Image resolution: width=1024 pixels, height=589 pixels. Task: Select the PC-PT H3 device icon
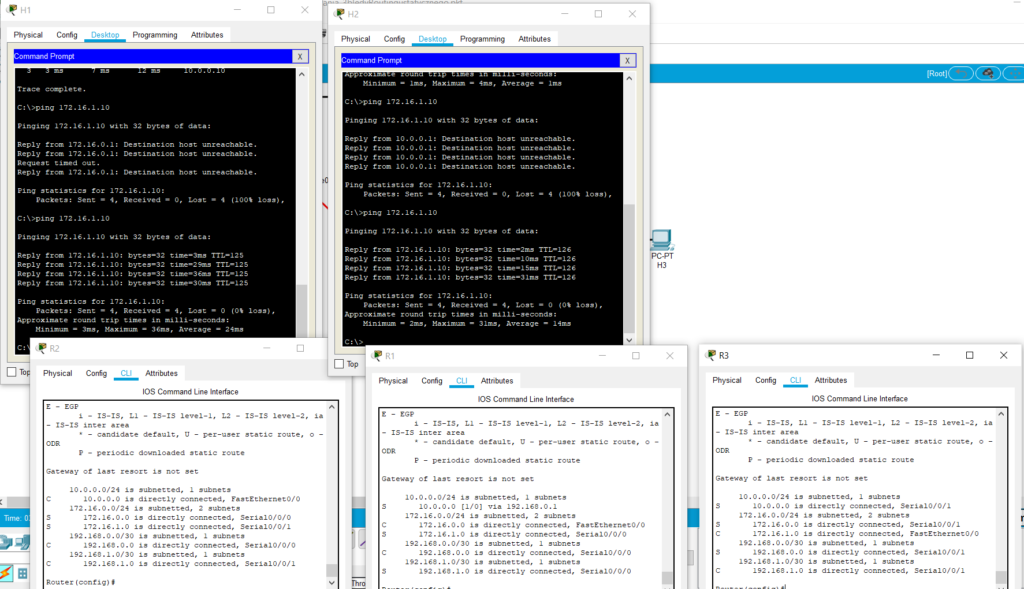pos(660,241)
